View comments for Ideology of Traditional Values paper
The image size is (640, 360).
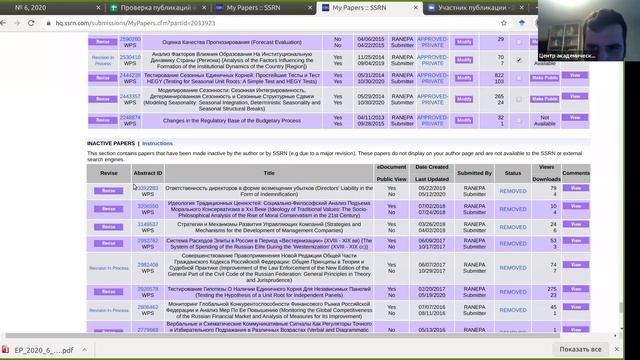(576, 206)
